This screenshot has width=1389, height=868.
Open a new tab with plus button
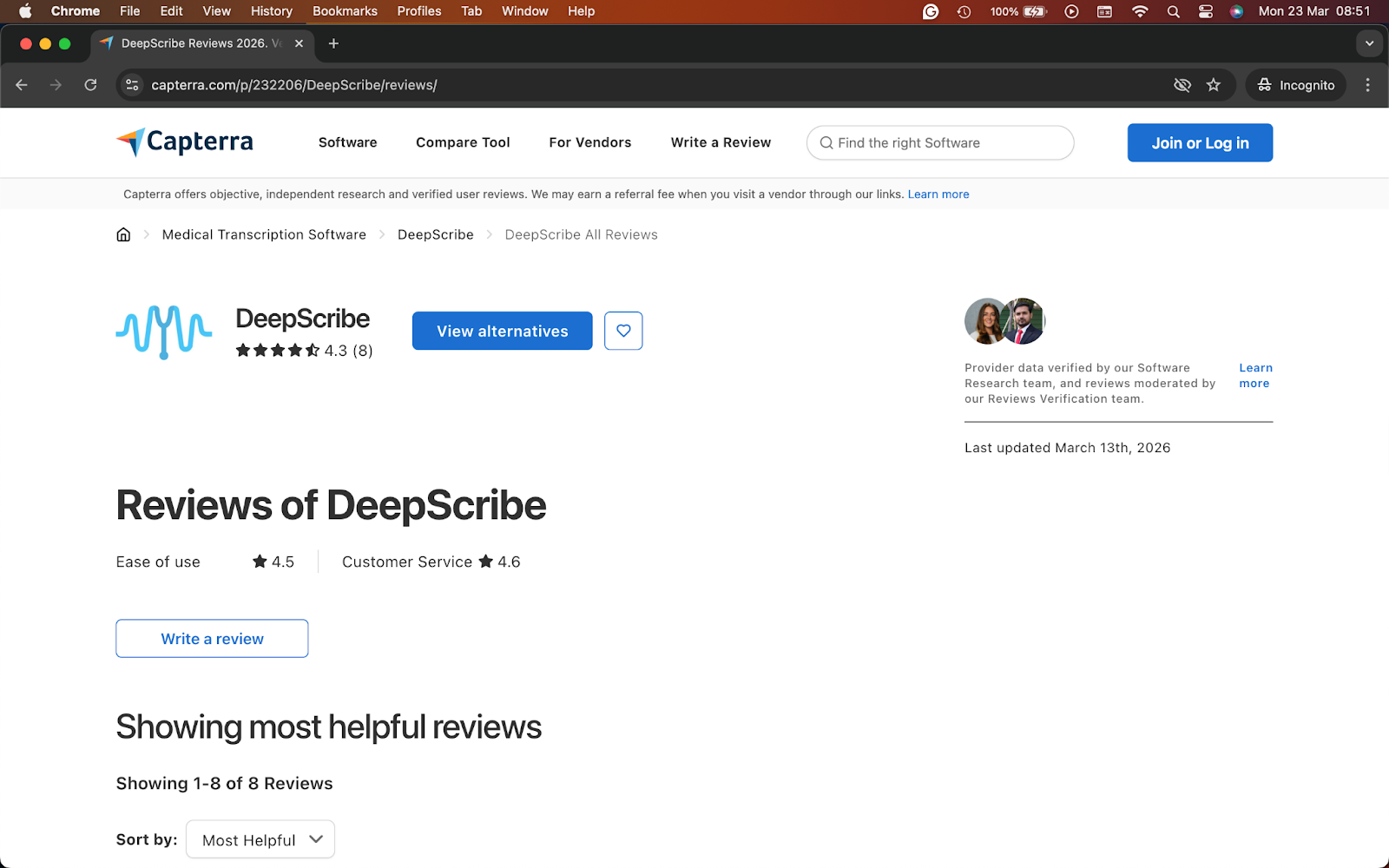pyautogui.click(x=333, y=43)
